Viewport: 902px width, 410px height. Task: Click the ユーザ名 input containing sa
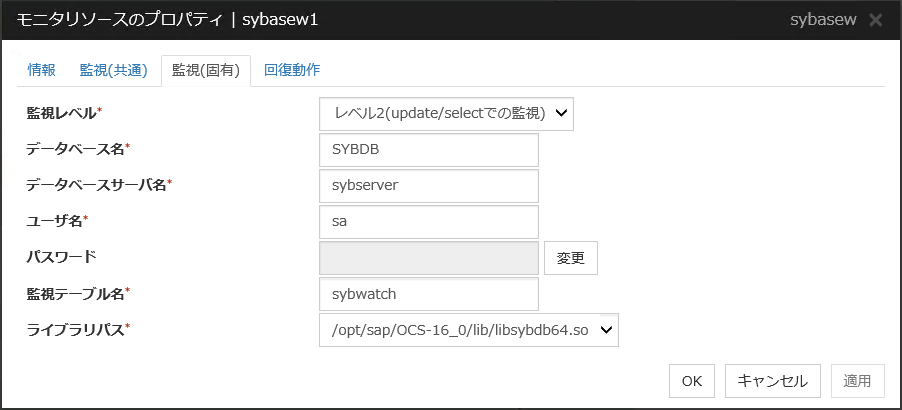(428, 222)
